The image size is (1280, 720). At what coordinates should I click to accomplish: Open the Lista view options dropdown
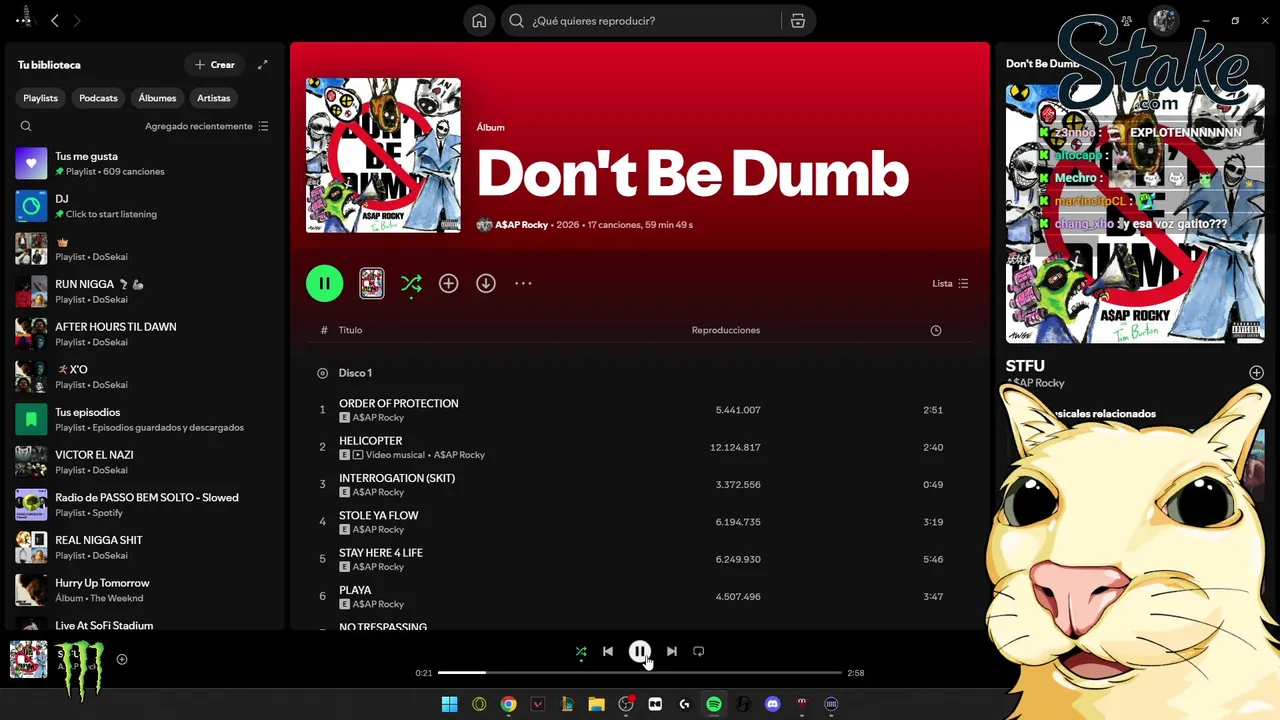click(950, 283)
